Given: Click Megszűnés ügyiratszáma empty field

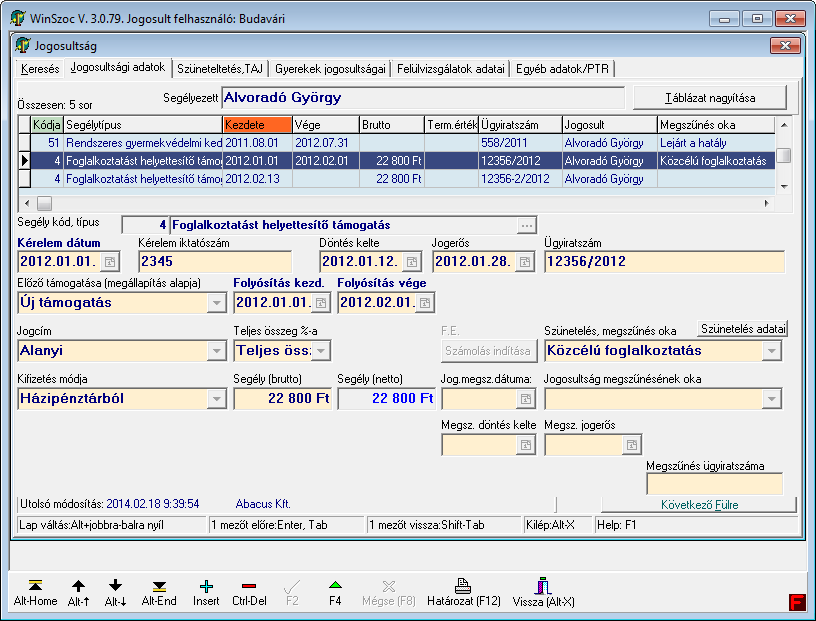Looking at the screenshot, I should pos(715,484).
